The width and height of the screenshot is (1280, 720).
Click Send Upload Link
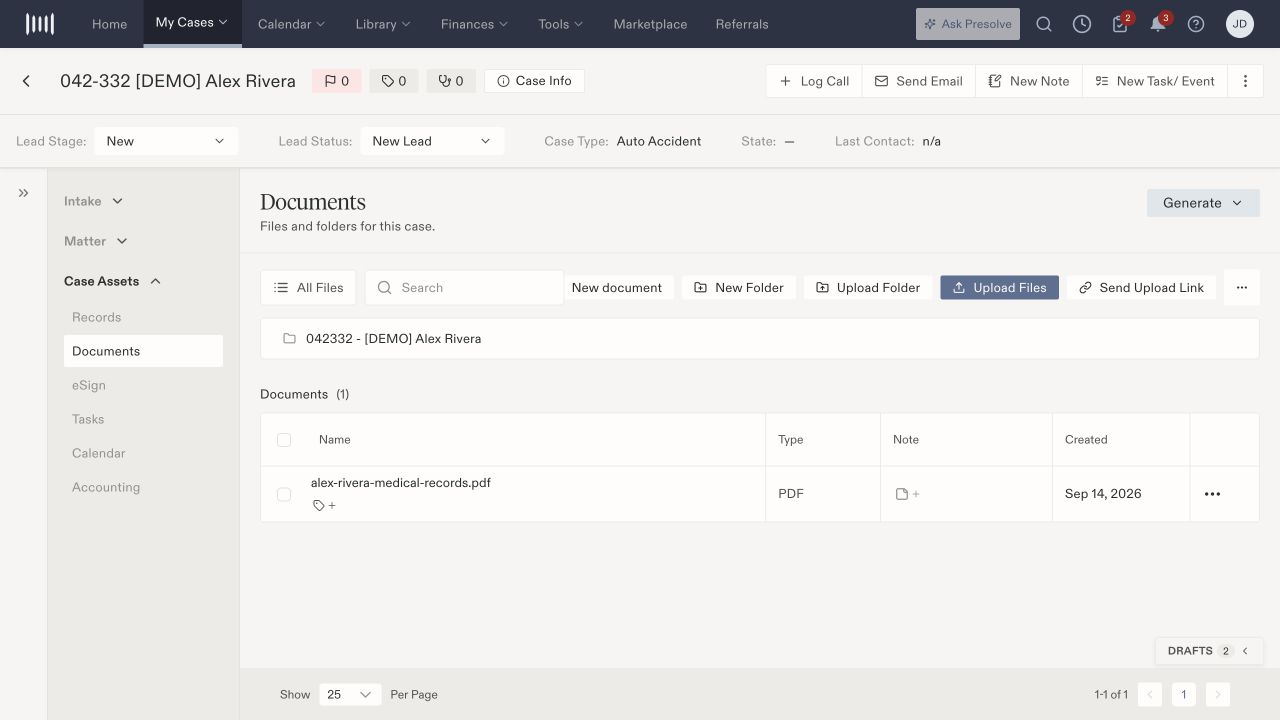click(1142, 287)
